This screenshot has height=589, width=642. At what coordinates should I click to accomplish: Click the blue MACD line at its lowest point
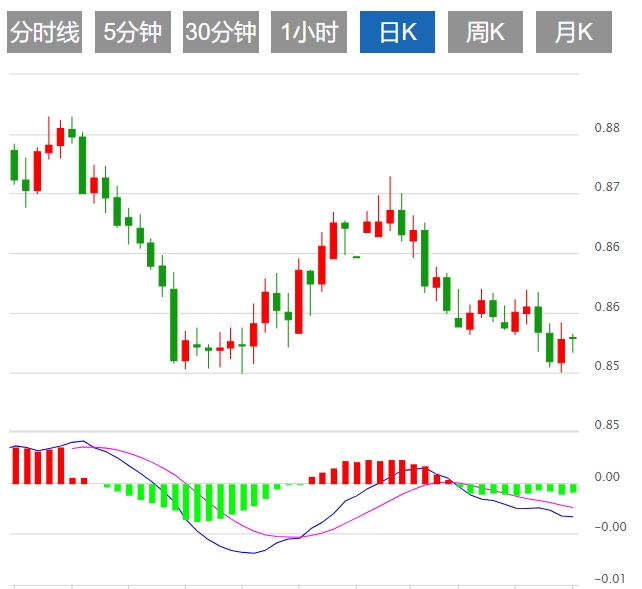(x=252, y=552)
